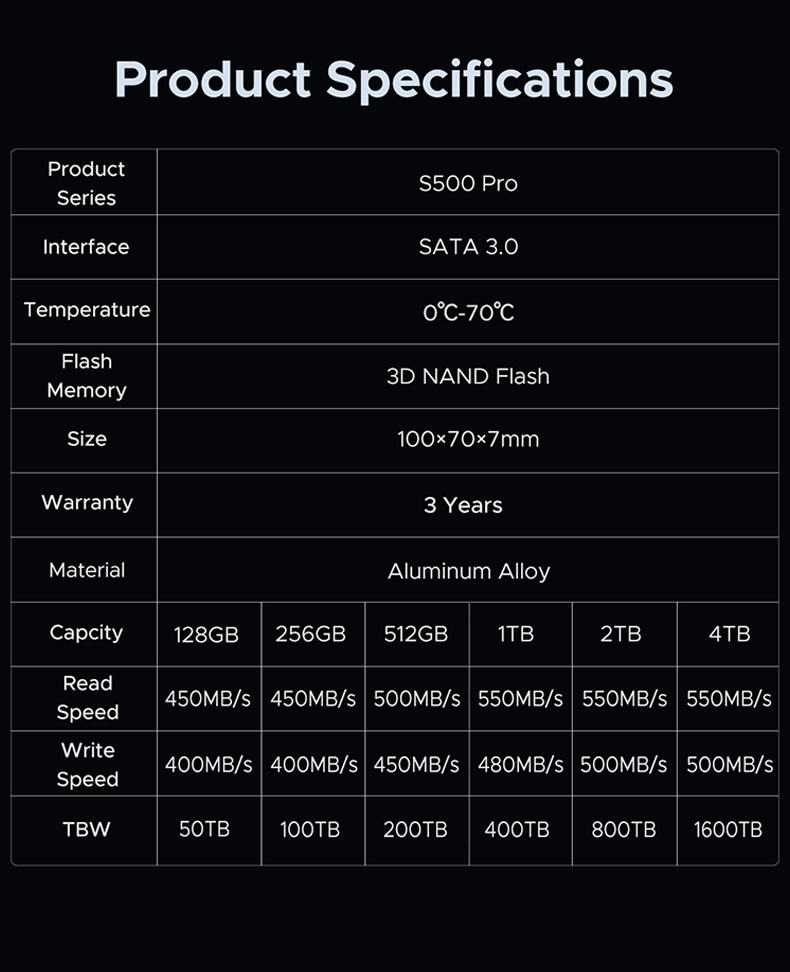
Task: Click the 512GB capacity cell
Action: (x=416, y=634)
